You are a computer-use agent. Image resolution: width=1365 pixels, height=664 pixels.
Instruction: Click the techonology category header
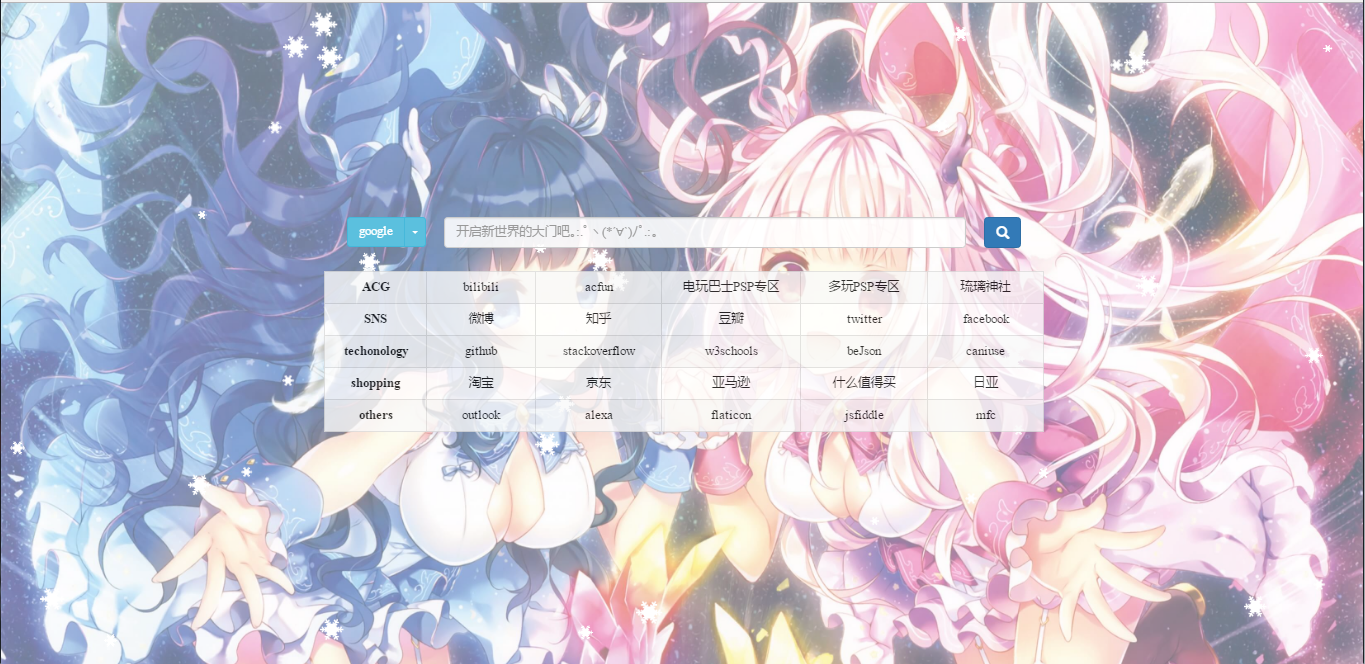376,351
